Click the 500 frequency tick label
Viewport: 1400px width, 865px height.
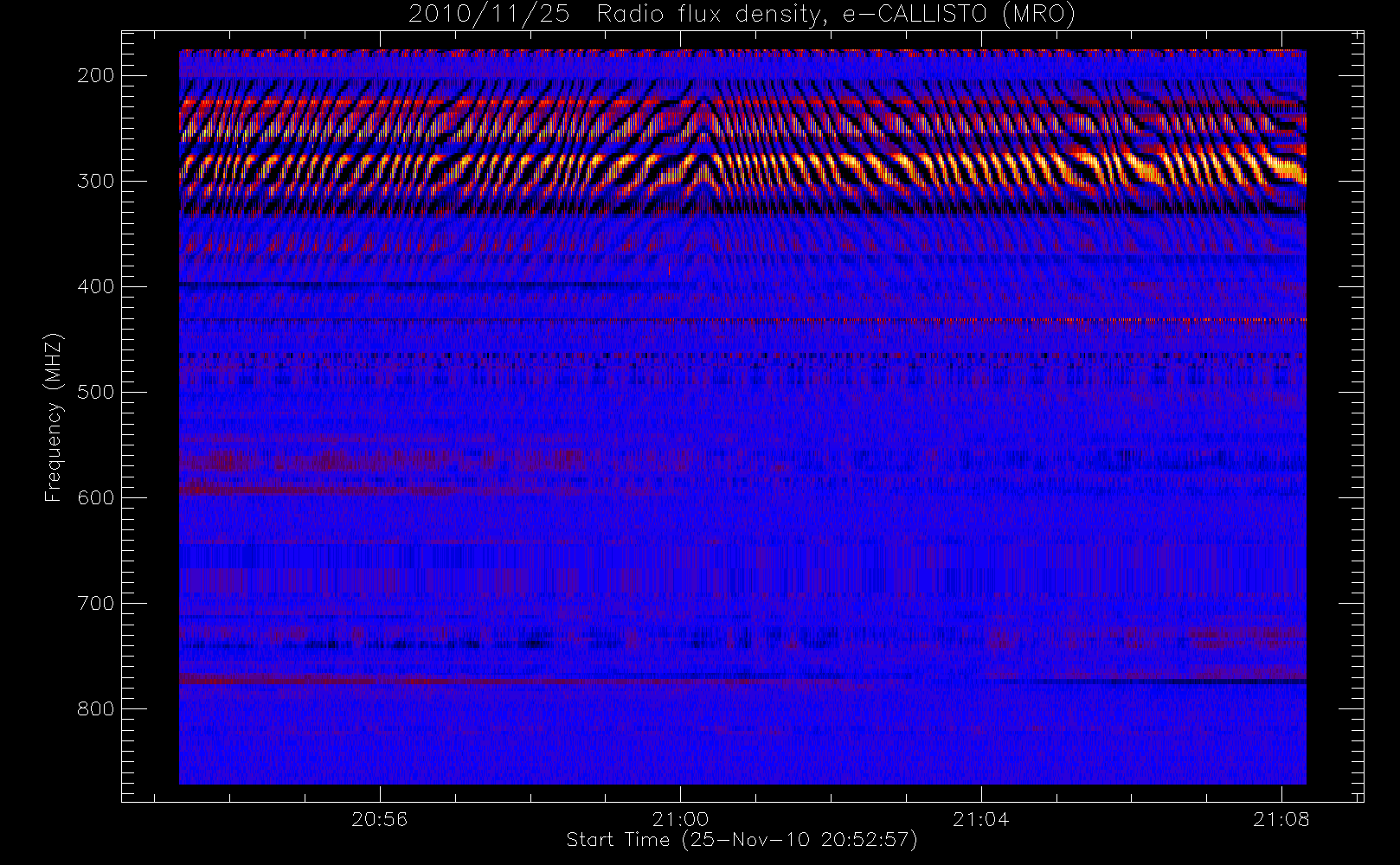pyautogui.click(x=96, y=392)
